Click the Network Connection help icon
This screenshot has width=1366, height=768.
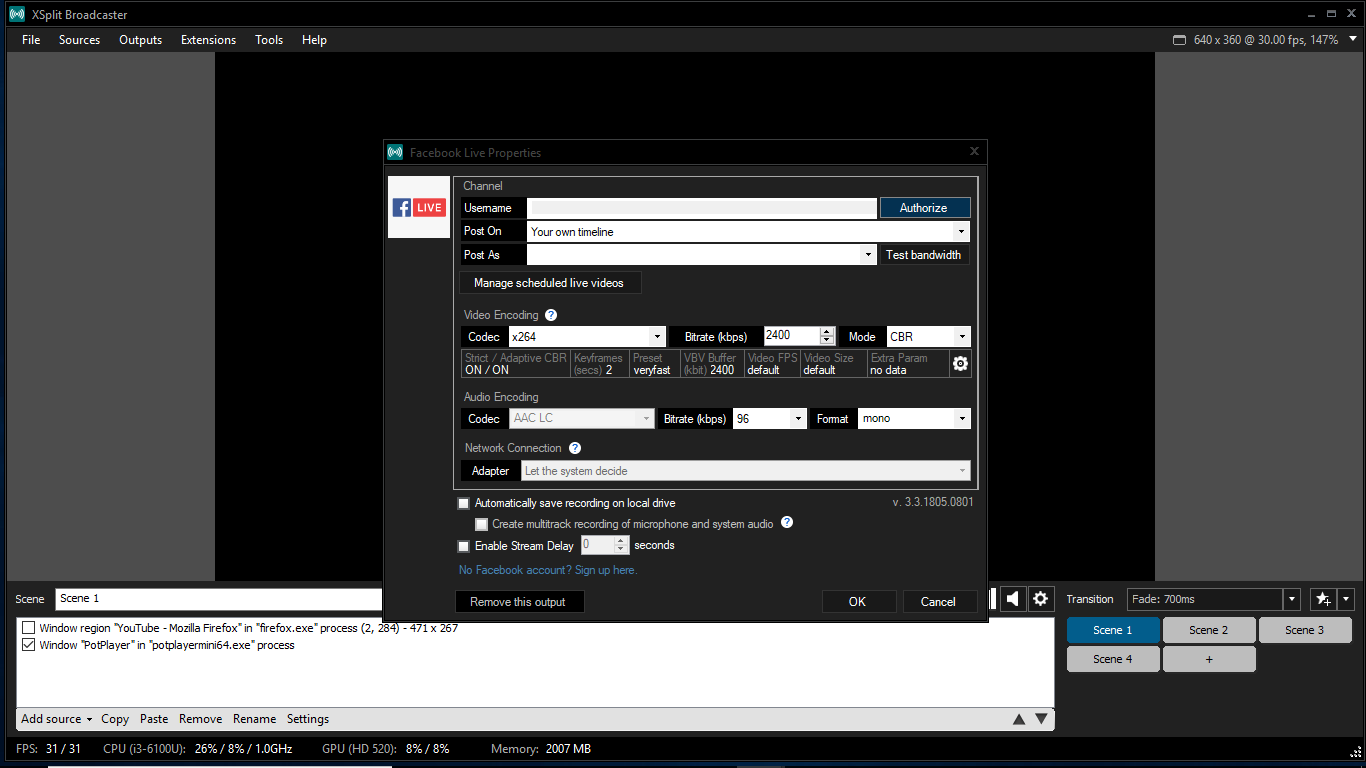coord(575,448)
